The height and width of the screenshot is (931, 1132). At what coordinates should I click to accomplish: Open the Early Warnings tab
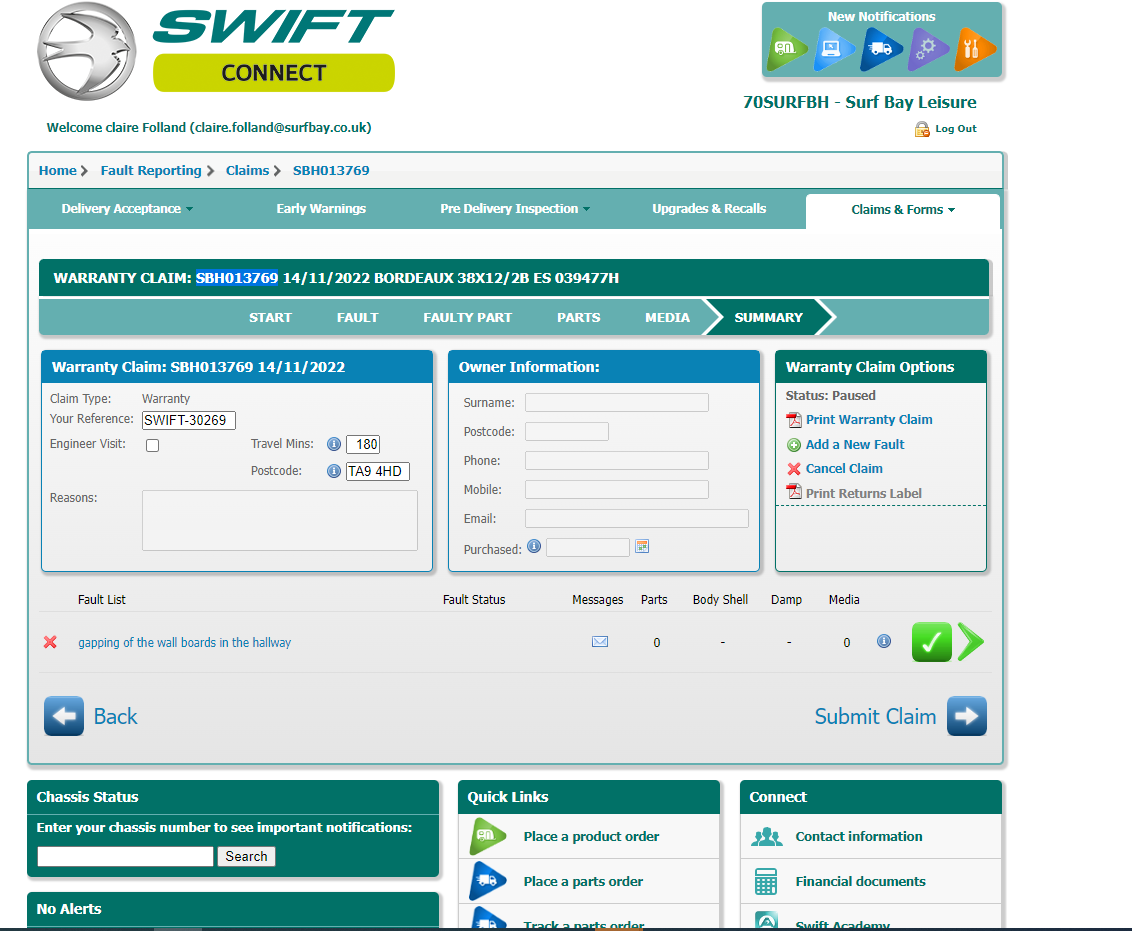(321, 209)
